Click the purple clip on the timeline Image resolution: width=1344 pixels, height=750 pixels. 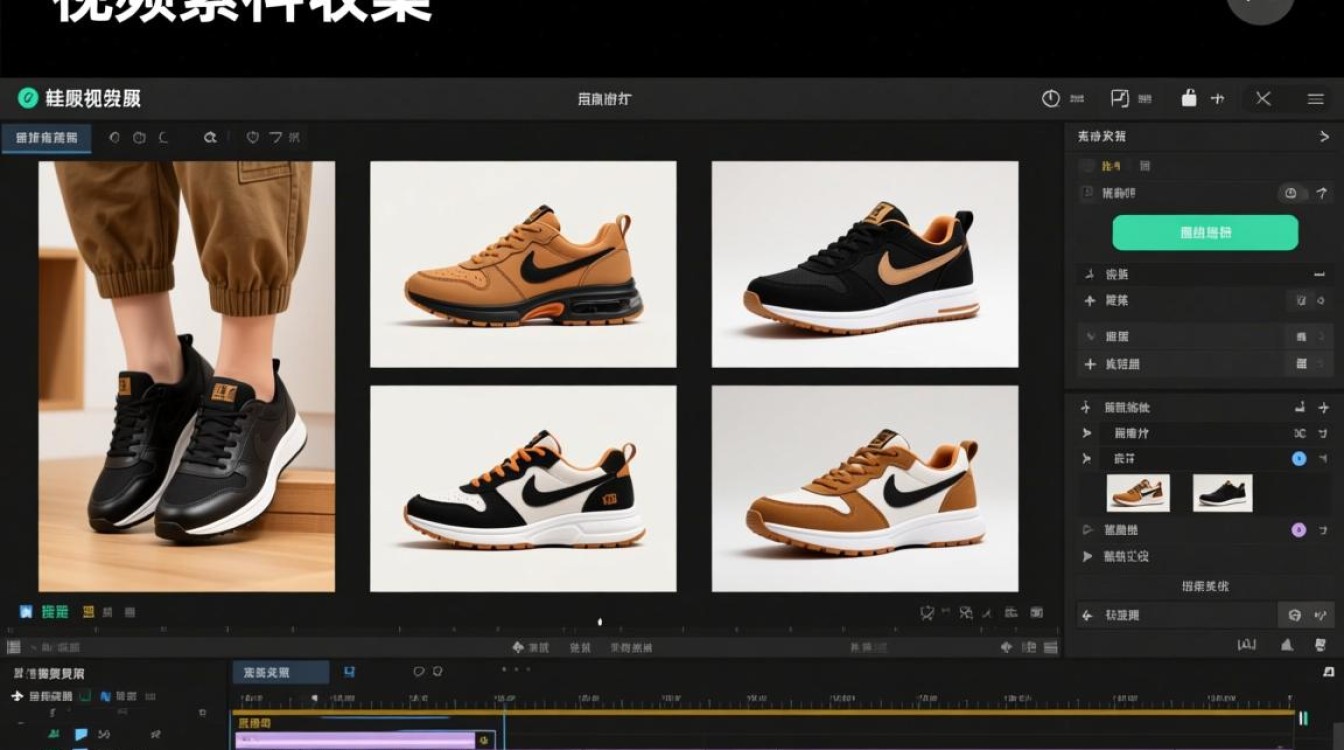click(x=355, y=741)
